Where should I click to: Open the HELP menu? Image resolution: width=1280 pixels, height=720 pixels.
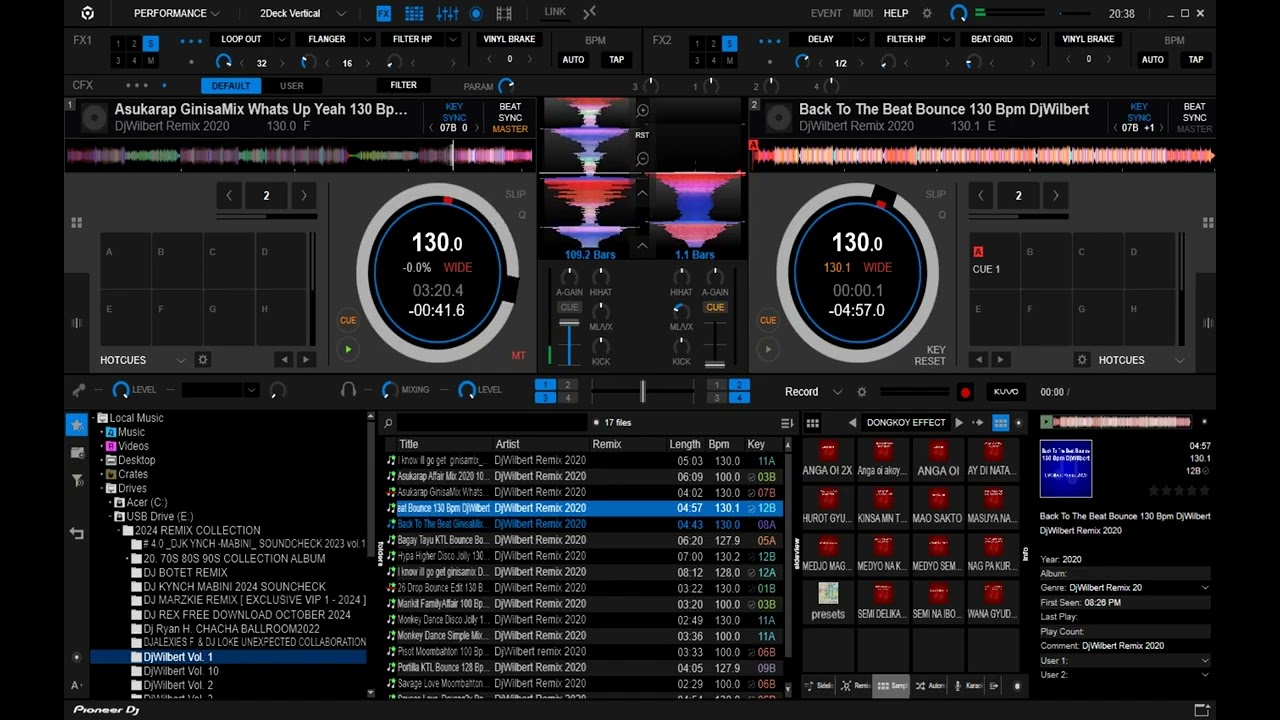[x=896, y=13]
